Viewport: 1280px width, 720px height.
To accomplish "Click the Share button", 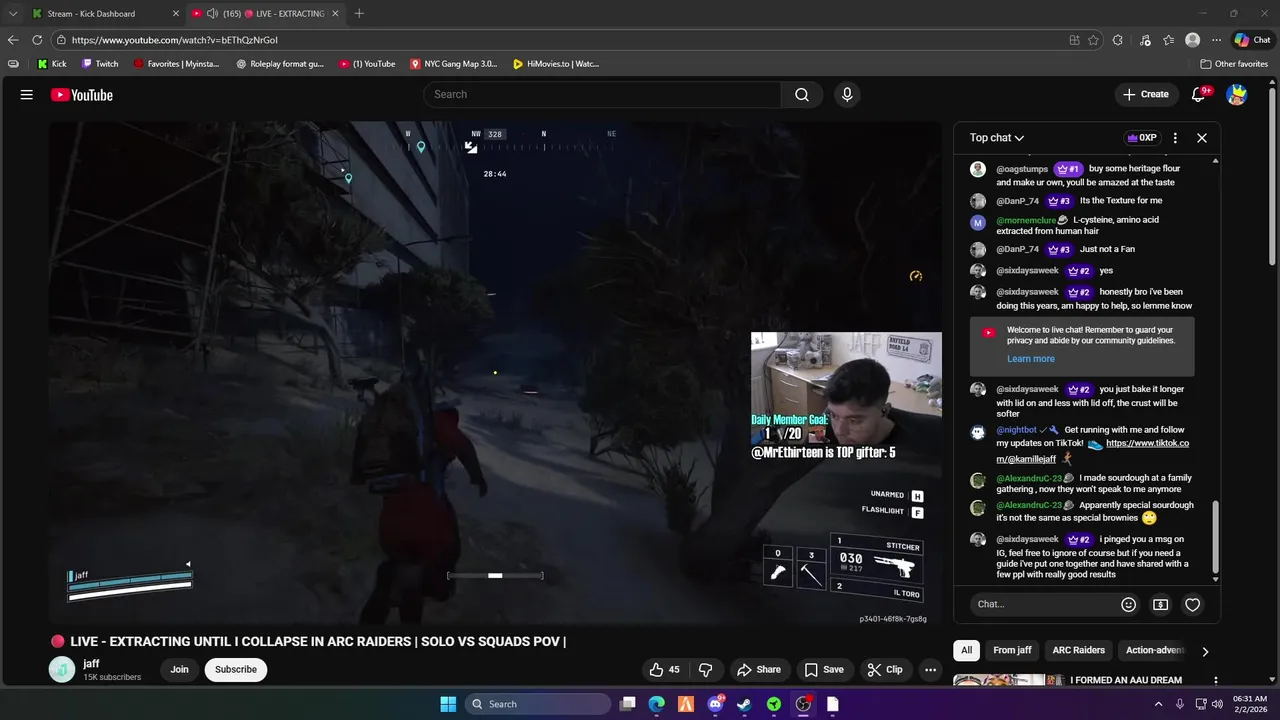I will tap(759, 670).
